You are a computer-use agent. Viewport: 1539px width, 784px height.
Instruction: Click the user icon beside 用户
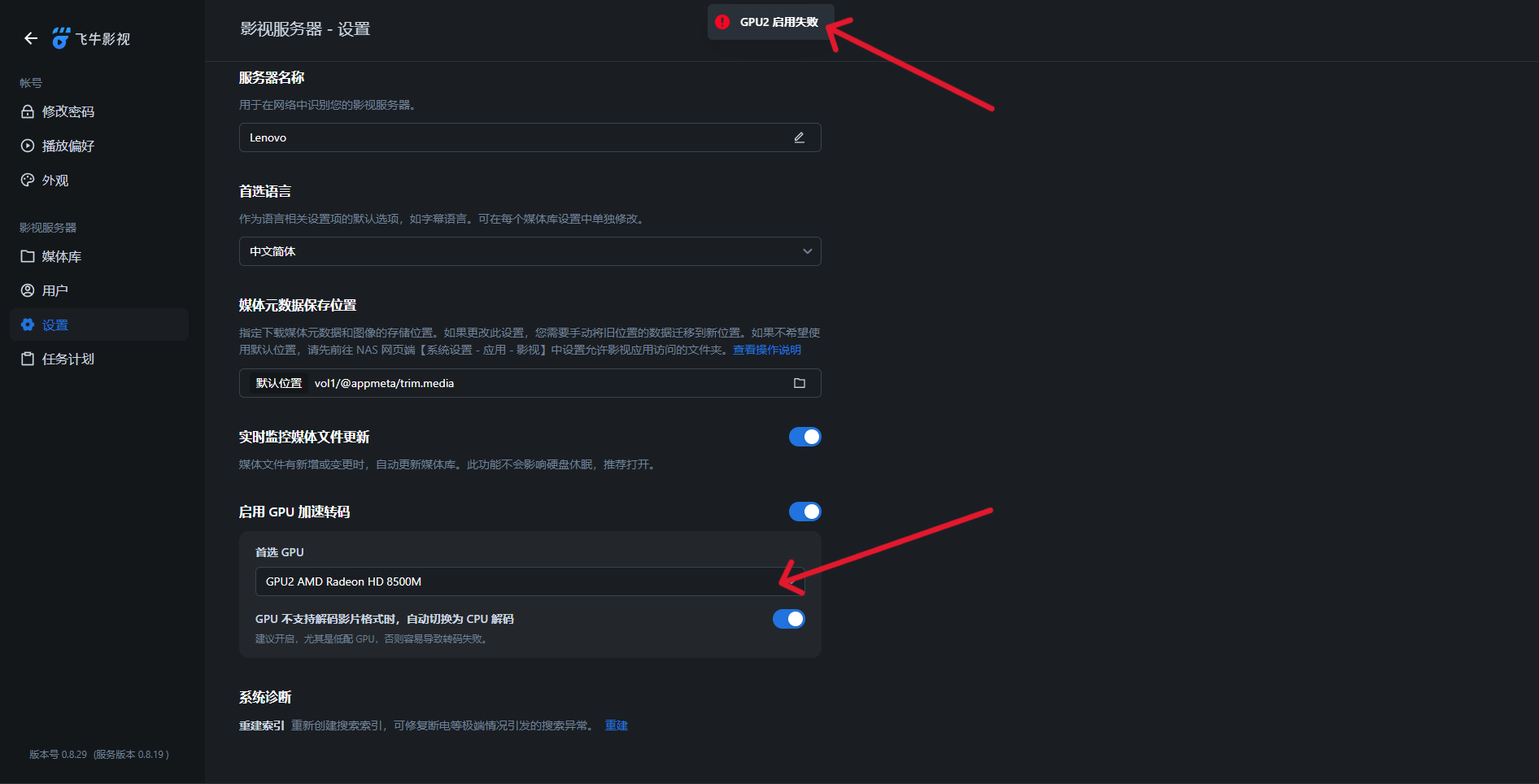pyautogui.click(x=28, y=290)
